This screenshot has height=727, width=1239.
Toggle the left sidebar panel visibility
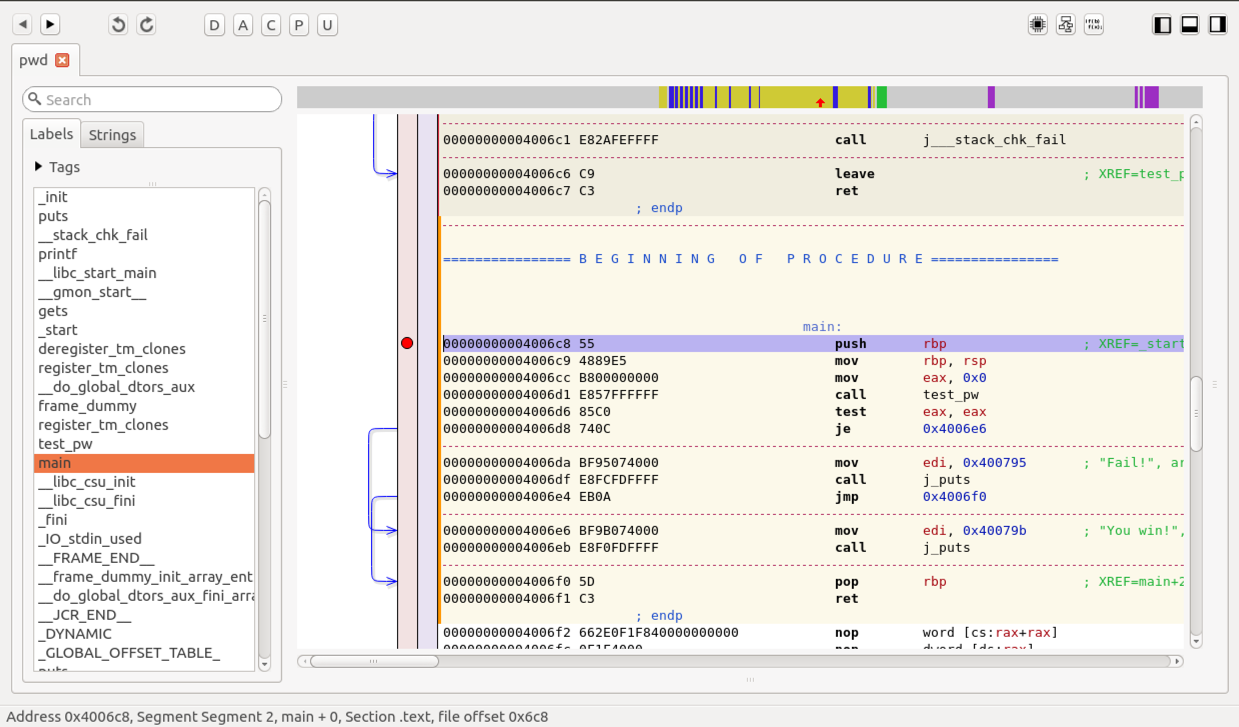click(x=1162, y=25)
